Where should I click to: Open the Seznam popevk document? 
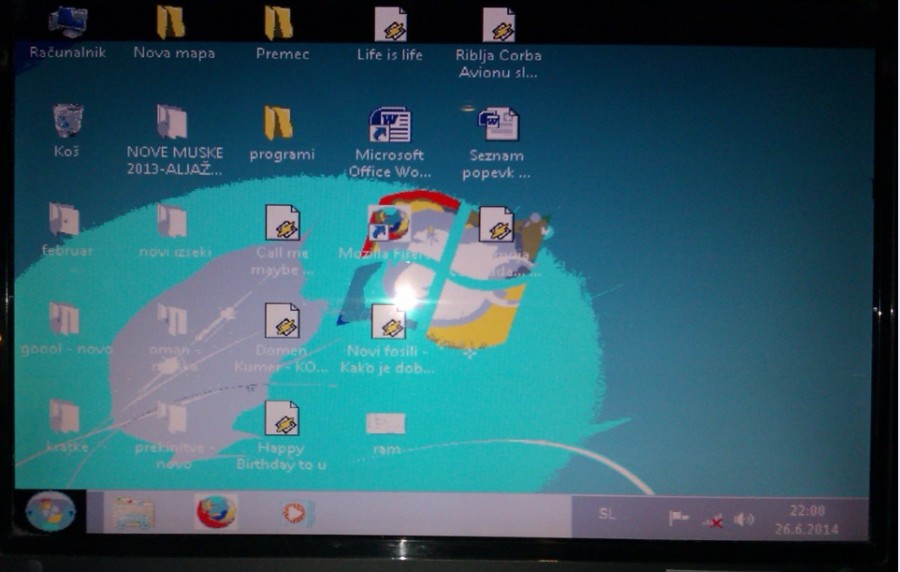tap(498, 125)
